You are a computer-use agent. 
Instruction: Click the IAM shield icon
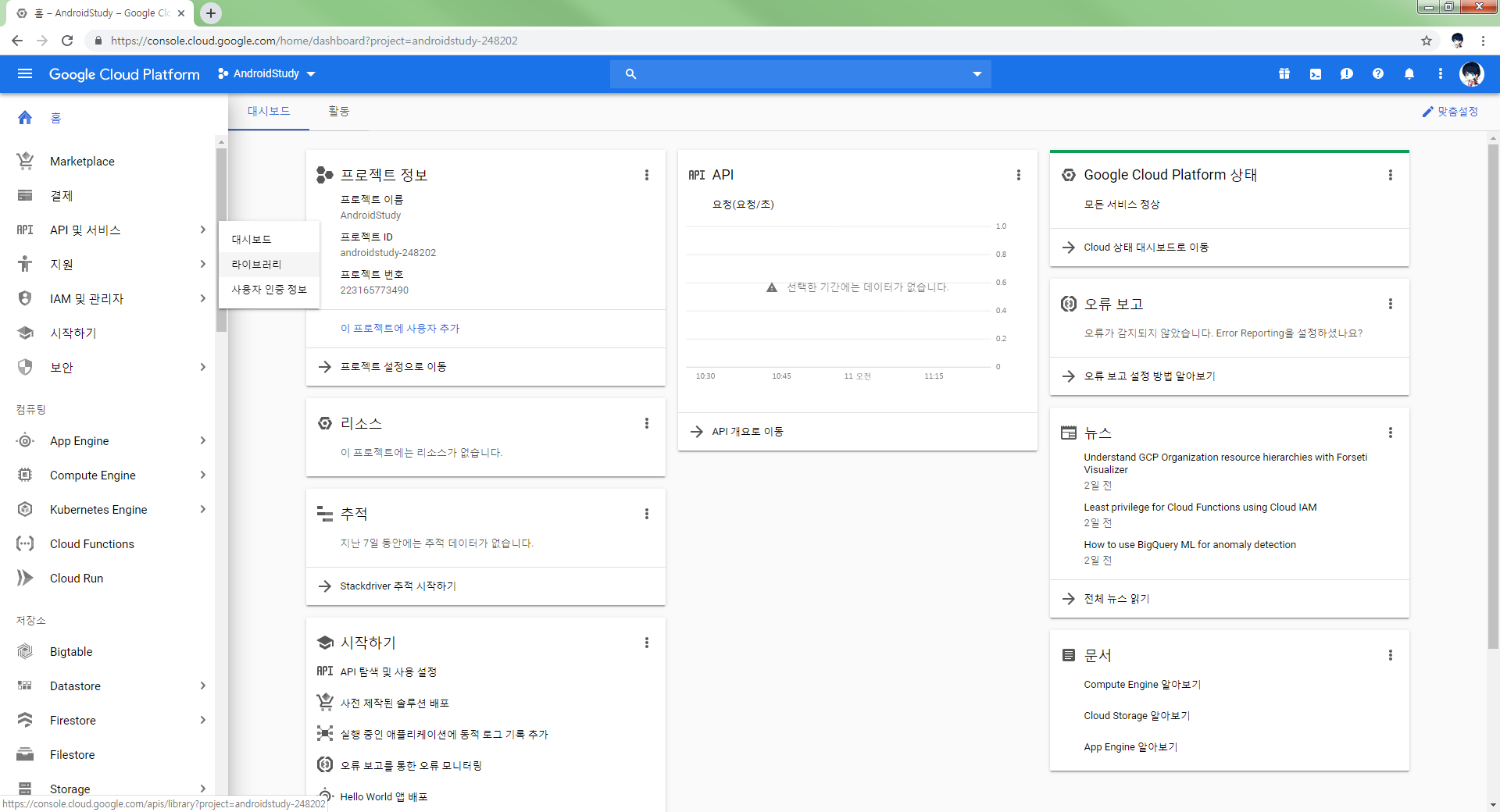[x=25, y=298]
